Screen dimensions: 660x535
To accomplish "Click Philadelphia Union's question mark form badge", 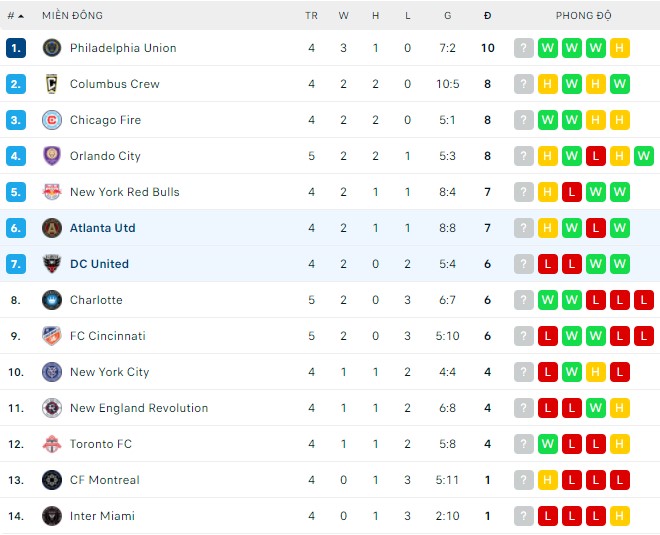I will coord(524,48).
